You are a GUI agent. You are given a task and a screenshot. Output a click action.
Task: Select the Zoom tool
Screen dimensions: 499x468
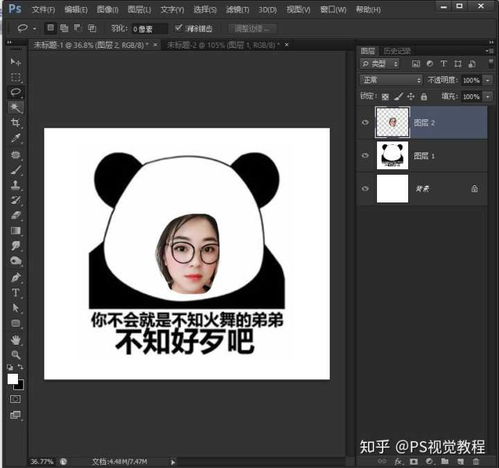point(15,355)
